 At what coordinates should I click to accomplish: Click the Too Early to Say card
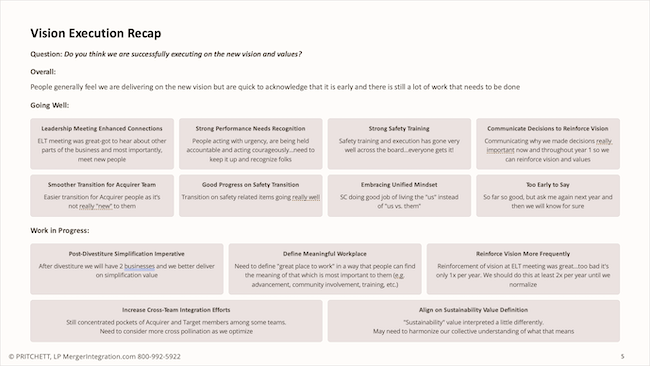click(x=548, y=196)
